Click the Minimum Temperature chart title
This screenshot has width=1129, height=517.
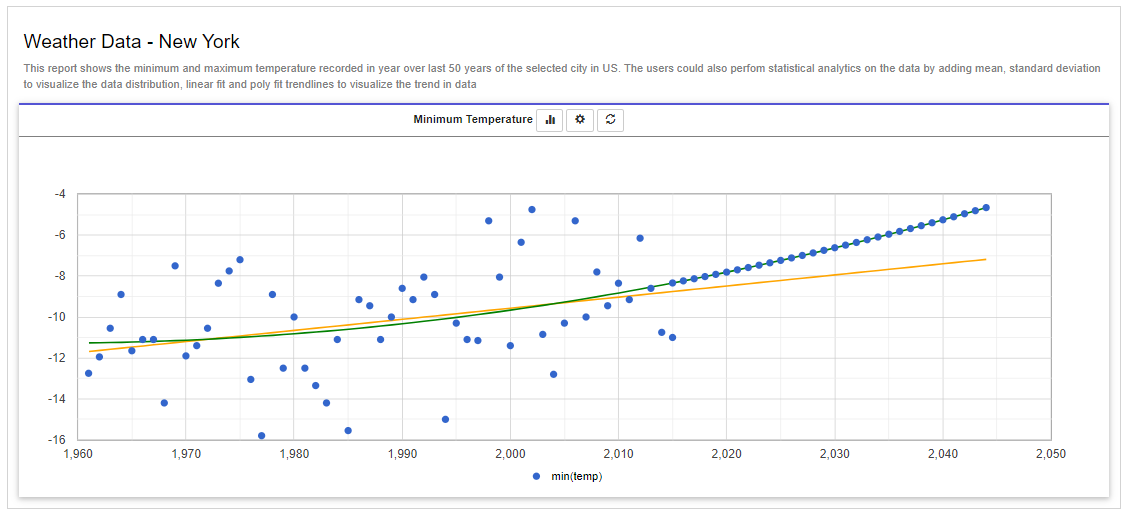pyautogui.click(x=473, y=120)
